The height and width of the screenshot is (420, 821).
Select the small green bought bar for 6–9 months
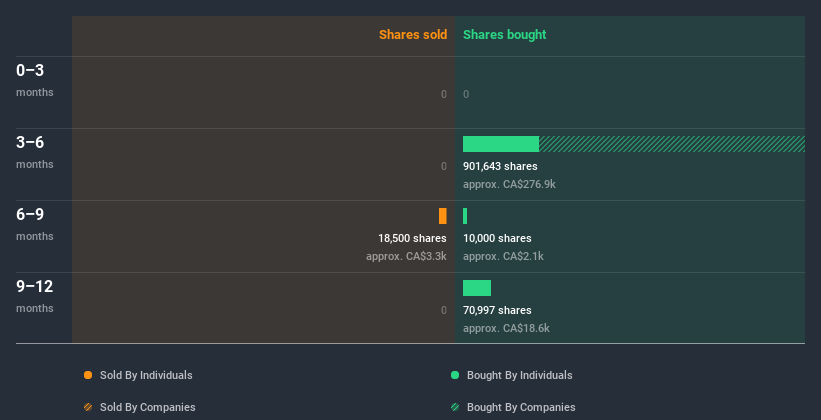pos(465,216)
